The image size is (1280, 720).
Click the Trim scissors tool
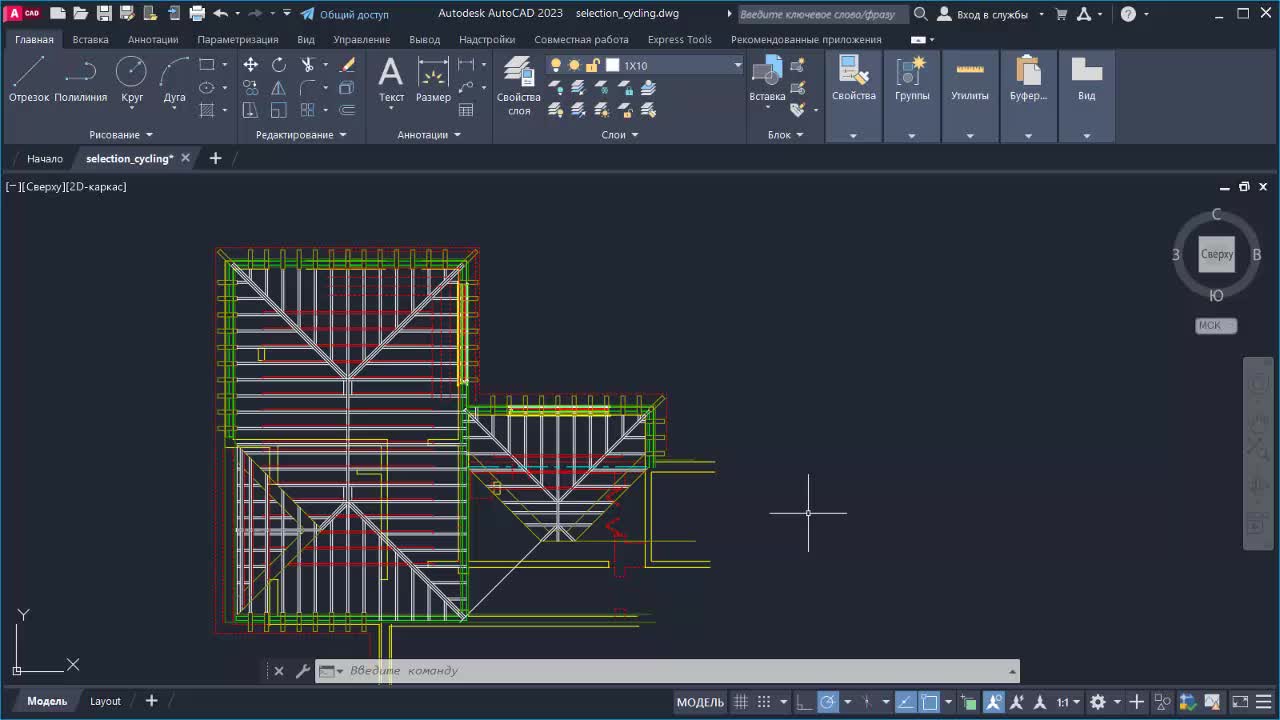tap(308, 65)
